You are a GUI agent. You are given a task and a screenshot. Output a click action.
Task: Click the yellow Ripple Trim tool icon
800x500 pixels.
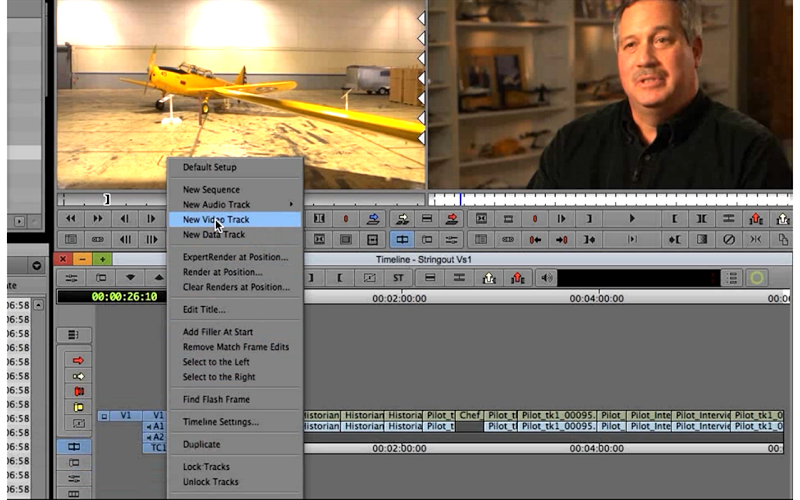coord(78,407)
